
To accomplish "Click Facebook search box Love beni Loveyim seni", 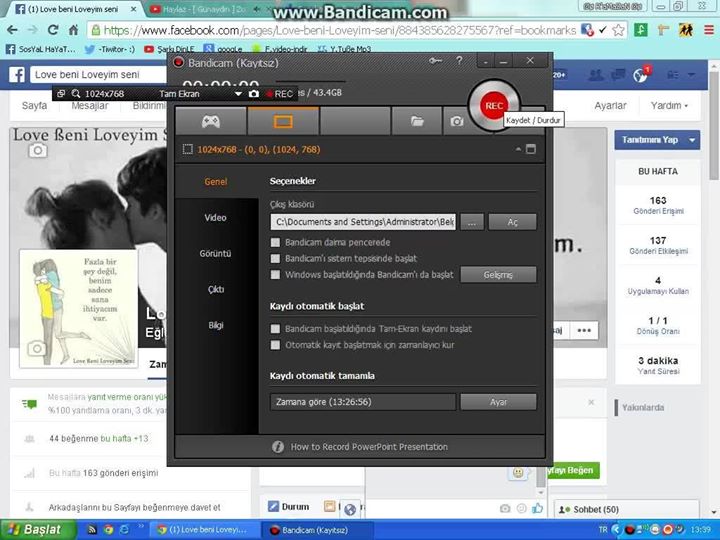I will point(98,74).
